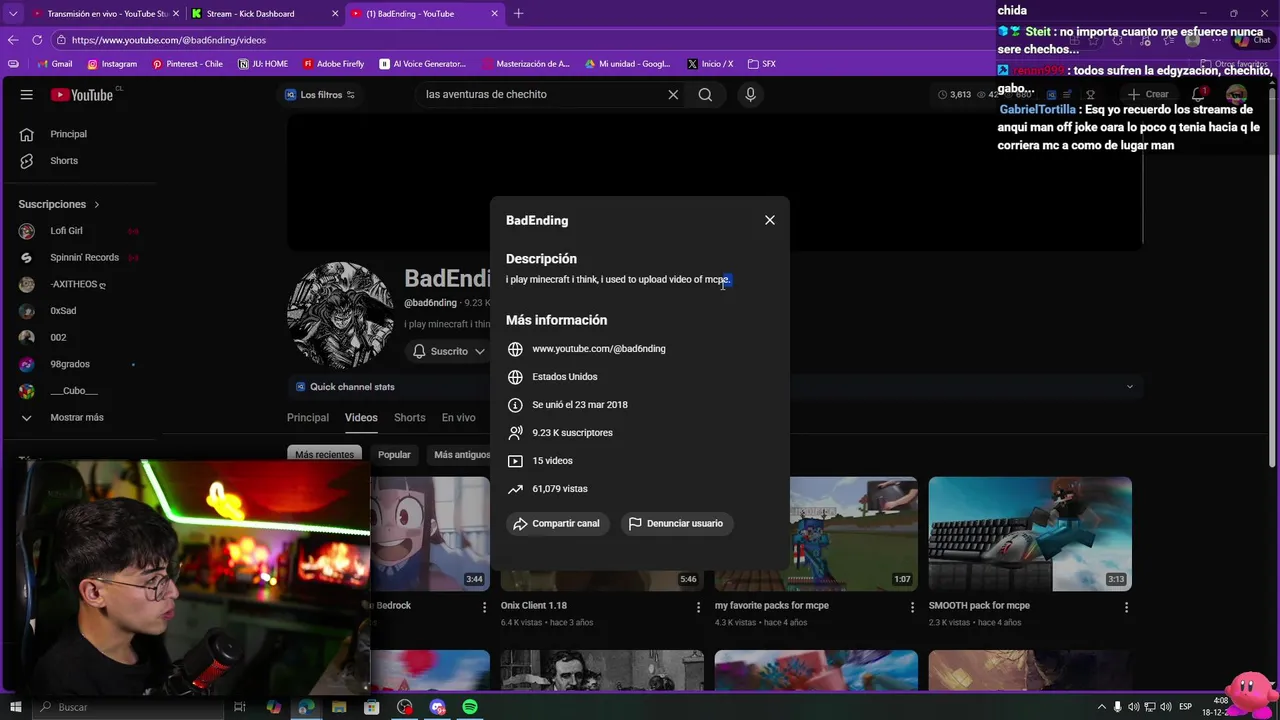Open the tab search dropdown arrow
Screen dimensions: 1280x720
pos(12,14)
